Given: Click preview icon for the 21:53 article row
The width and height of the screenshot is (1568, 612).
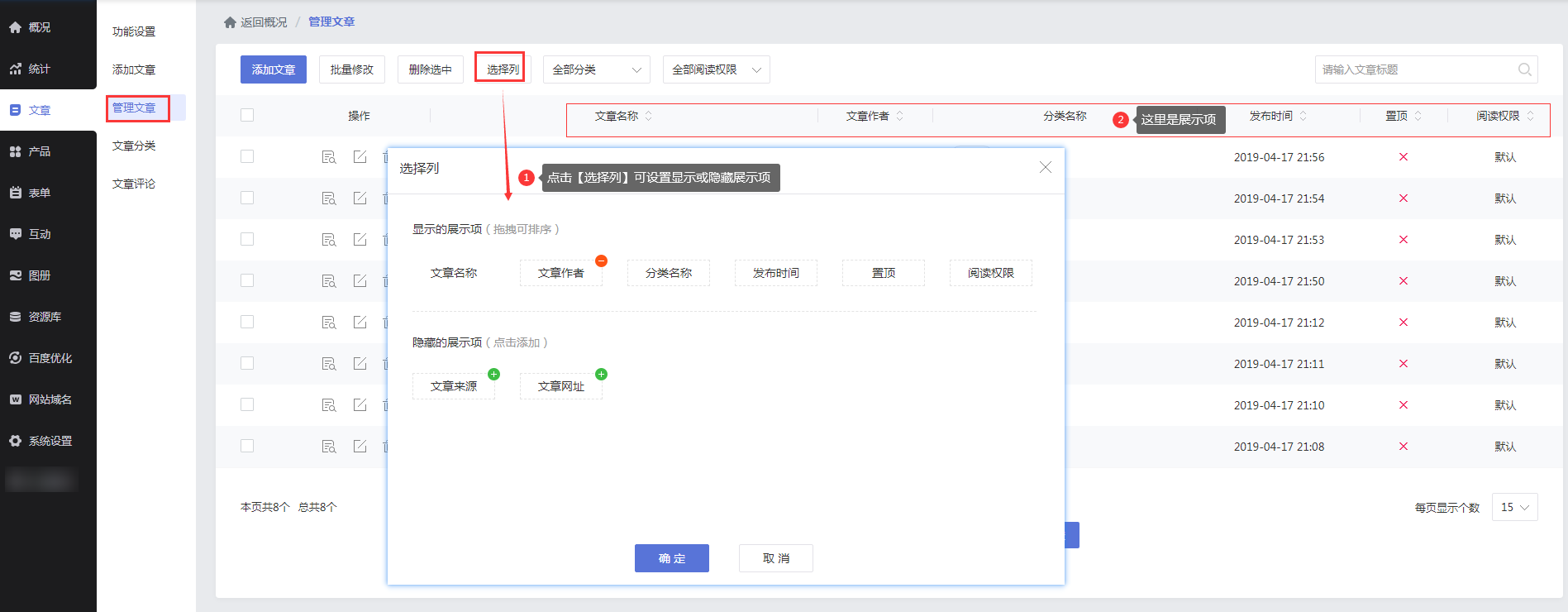Looking at the screenshot, I should click(x=328, y=240).
